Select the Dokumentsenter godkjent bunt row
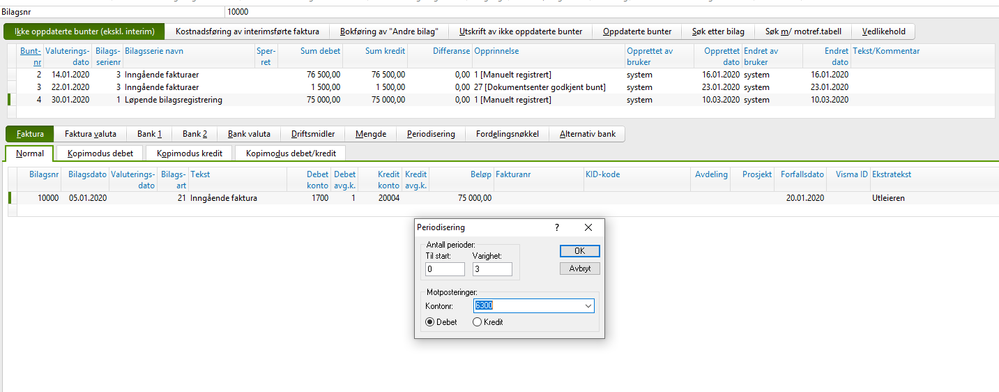 [x=501, y=87]
